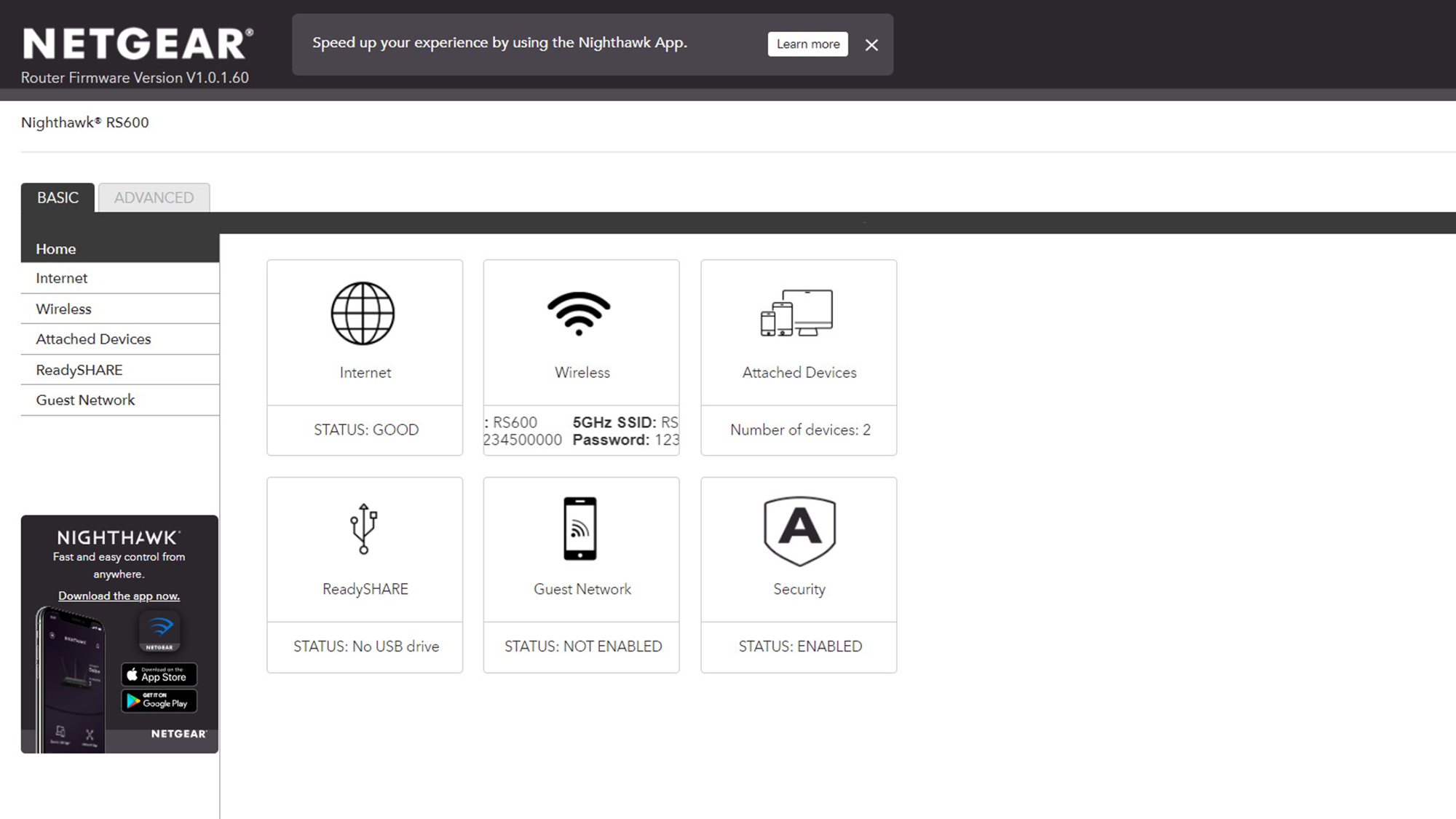
Task: Open the Internet settings menu entry
Action: tap(61, 278)
